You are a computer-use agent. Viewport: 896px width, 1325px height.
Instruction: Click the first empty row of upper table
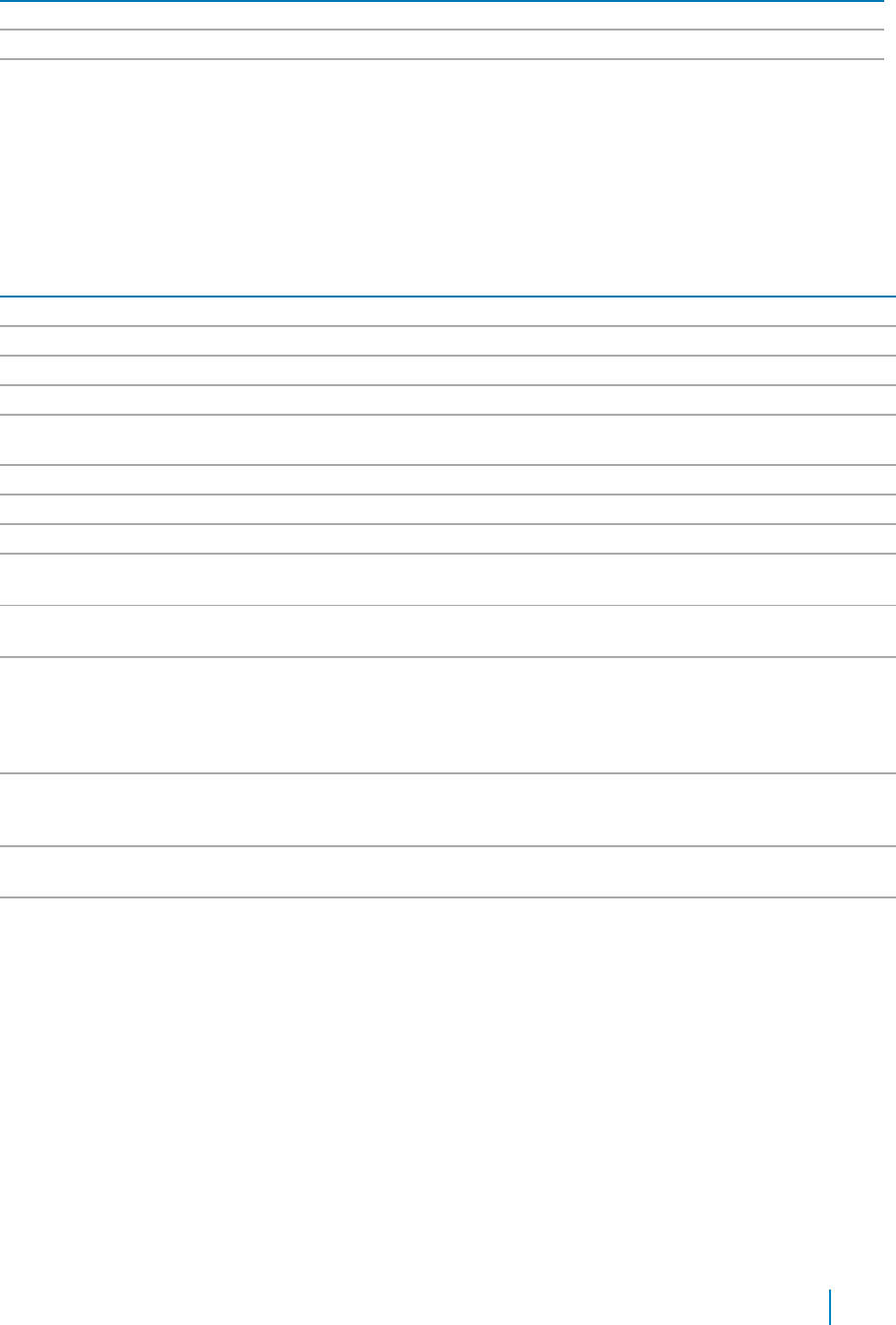441,16
